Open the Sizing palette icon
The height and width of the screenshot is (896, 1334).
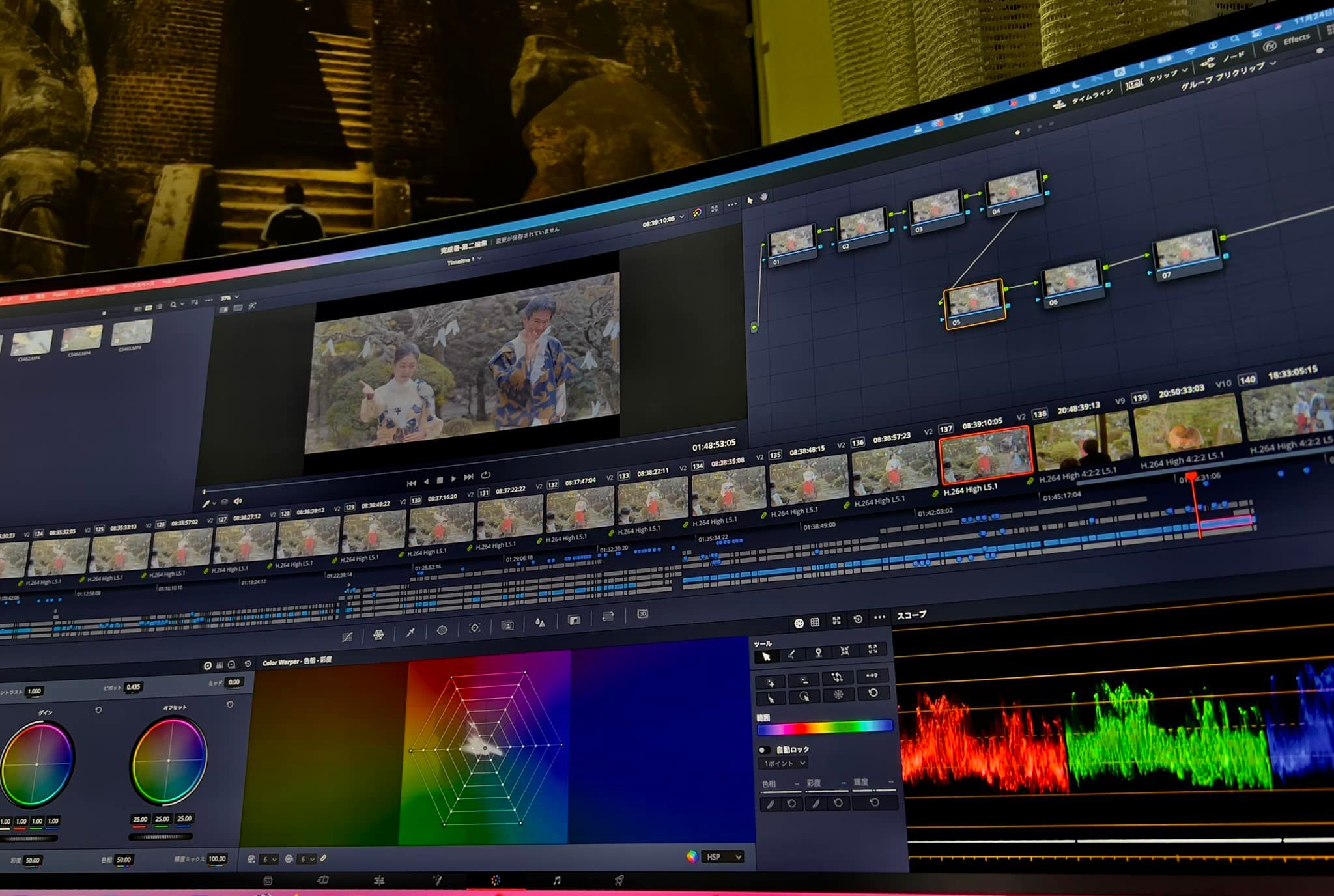point(608,617)
